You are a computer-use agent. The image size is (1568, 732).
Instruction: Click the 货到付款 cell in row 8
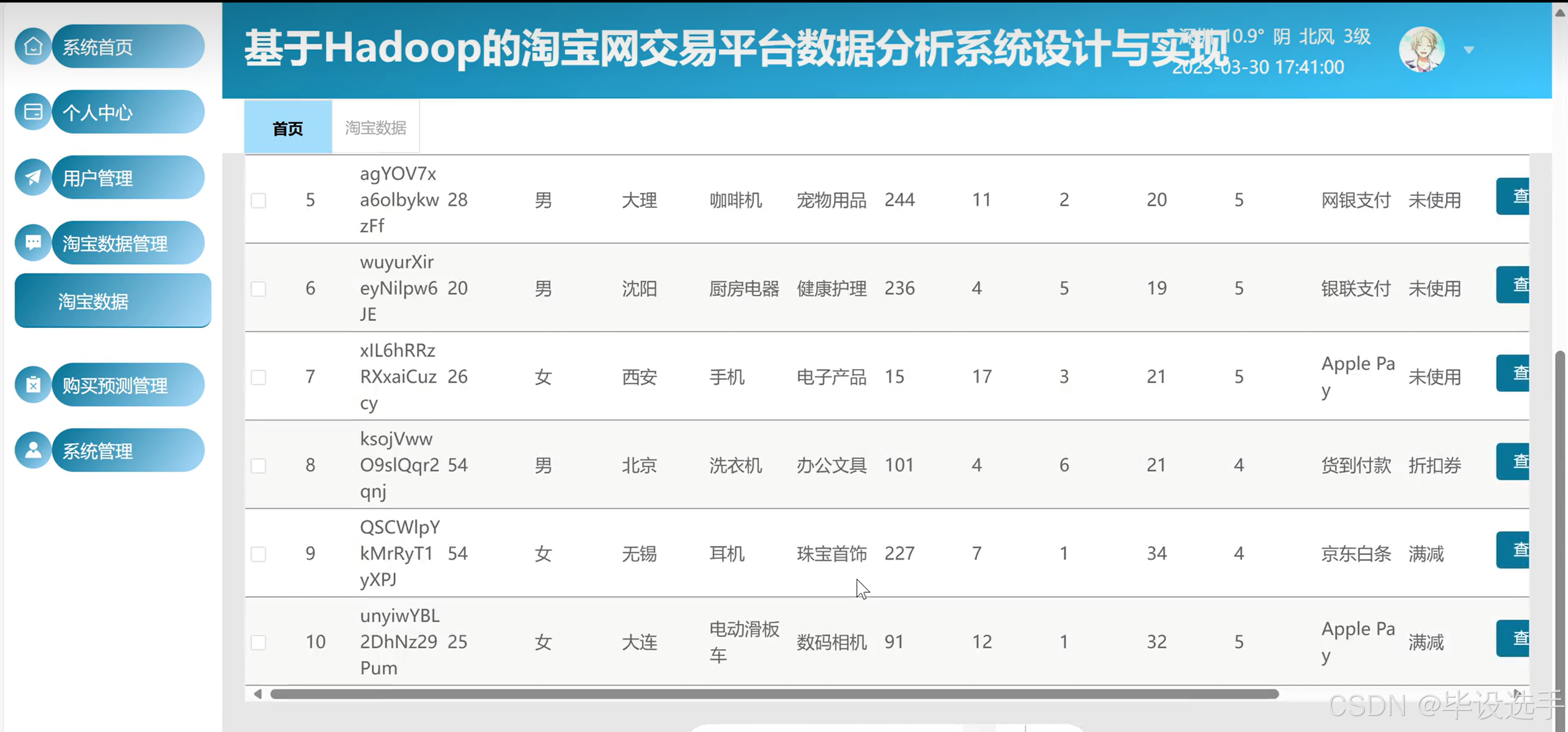pos(1356,466)
